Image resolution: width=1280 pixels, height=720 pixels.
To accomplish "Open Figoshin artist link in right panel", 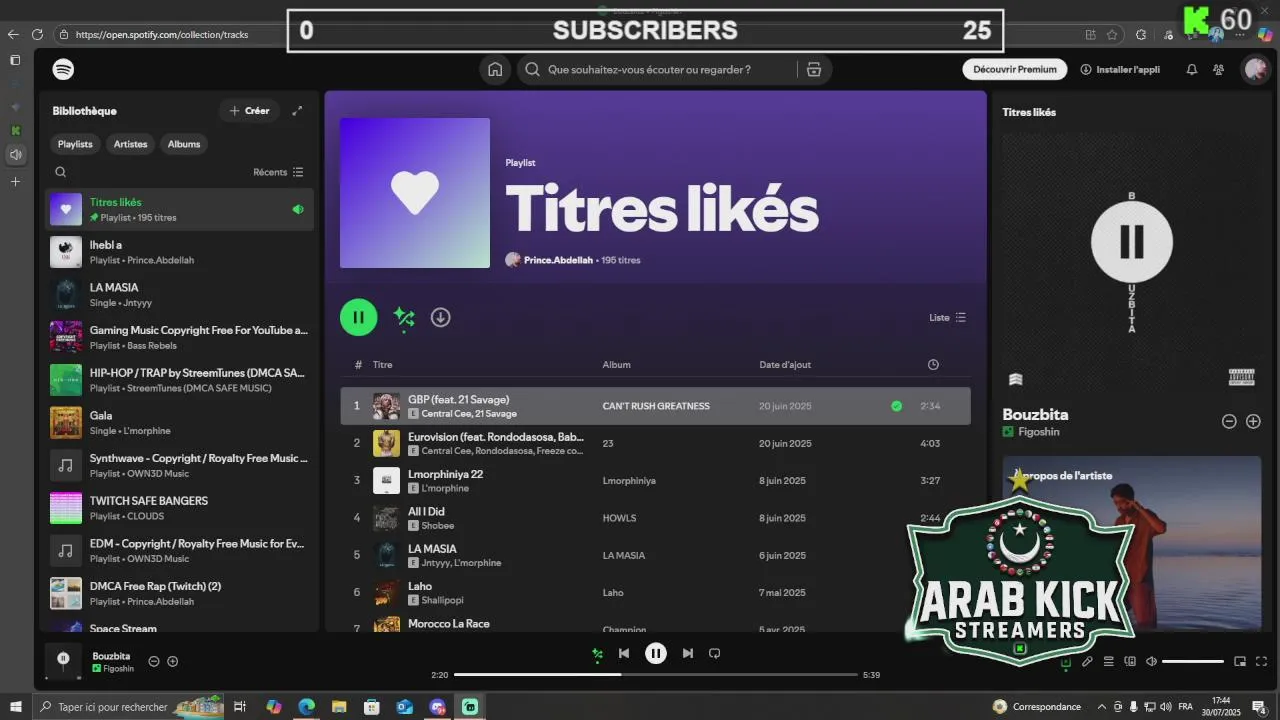I will click(x=1038, y=432).
